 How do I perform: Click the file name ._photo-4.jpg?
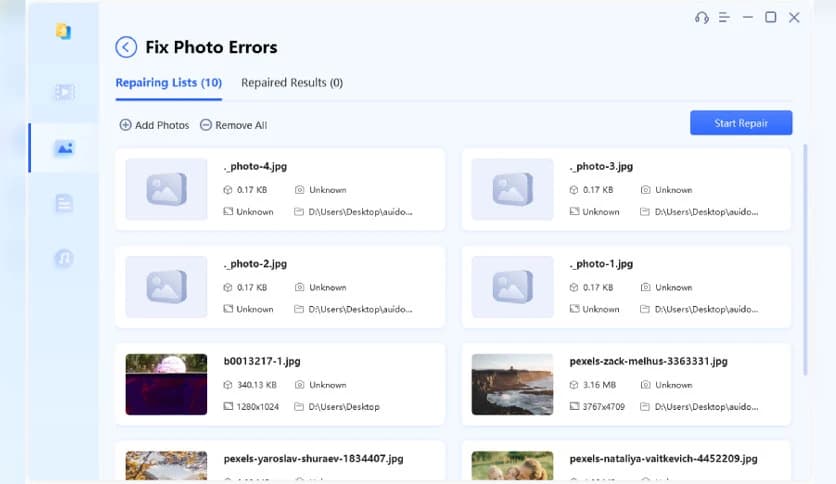[255, 166]
